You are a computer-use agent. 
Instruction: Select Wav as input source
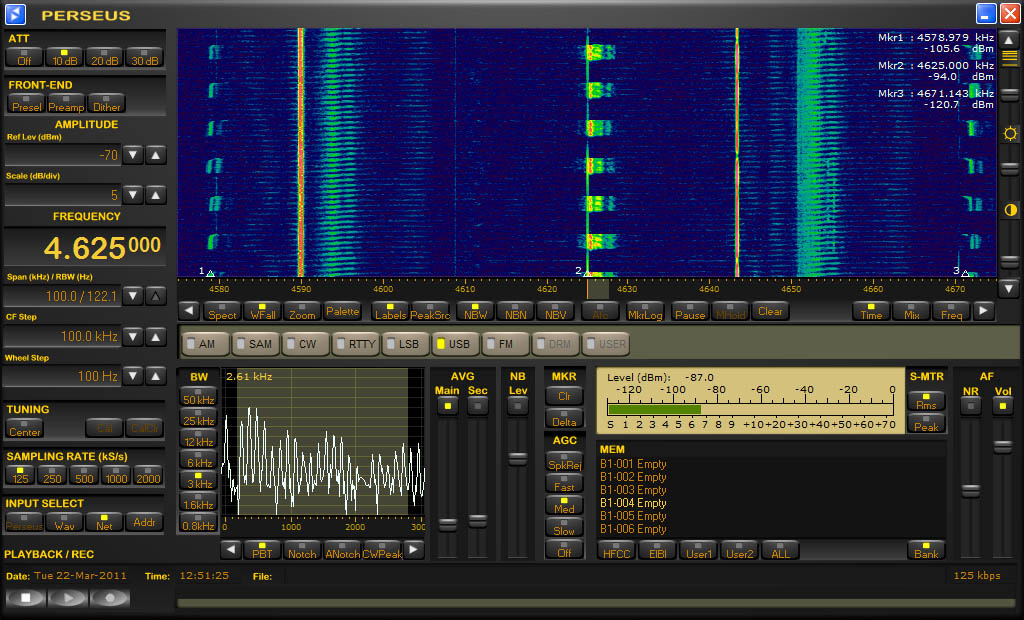point(64,522)
